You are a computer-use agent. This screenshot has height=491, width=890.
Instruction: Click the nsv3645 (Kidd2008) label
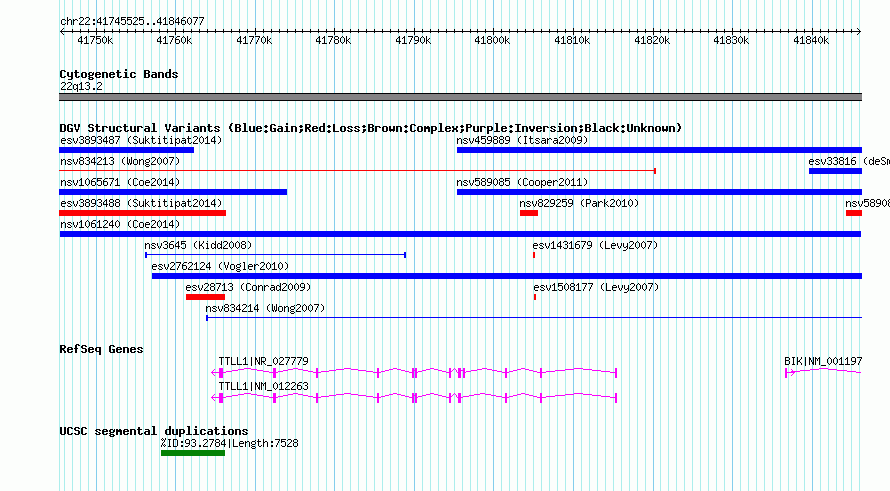pyautogui.click(x=198, y=245)
